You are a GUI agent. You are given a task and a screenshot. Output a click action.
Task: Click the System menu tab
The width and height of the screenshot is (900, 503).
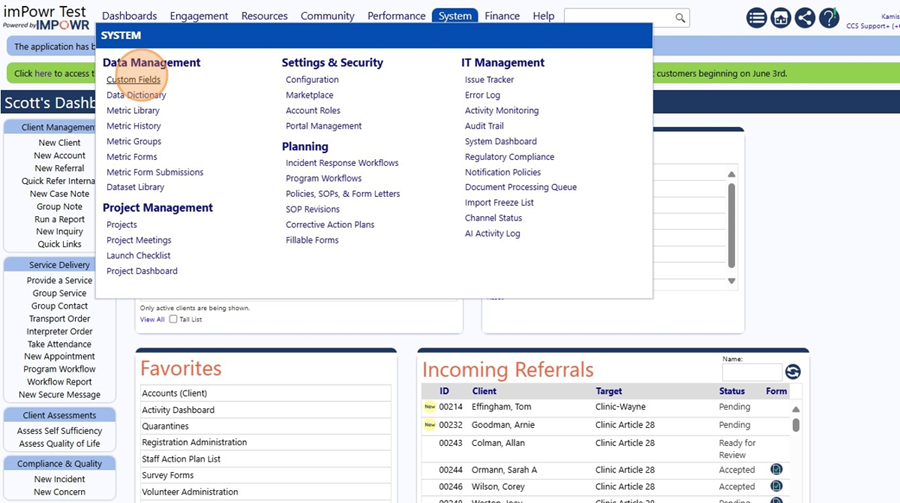[x=455, y=16]
